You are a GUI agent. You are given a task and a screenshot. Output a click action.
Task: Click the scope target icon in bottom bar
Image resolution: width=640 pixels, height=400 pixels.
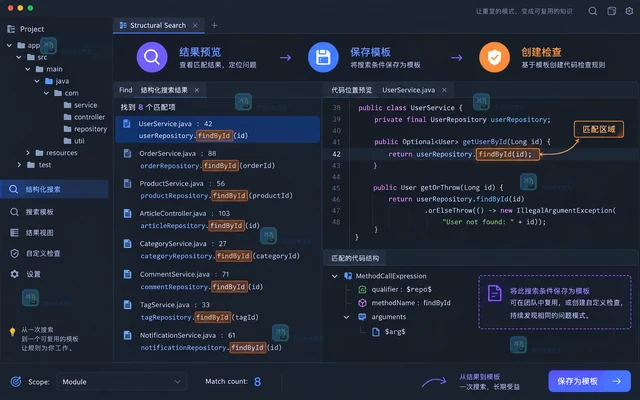tap(16, 382)
